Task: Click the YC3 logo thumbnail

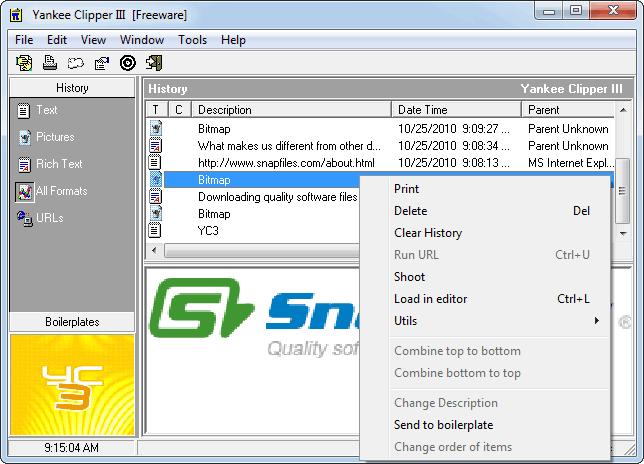Action: (x=72, y=385)
